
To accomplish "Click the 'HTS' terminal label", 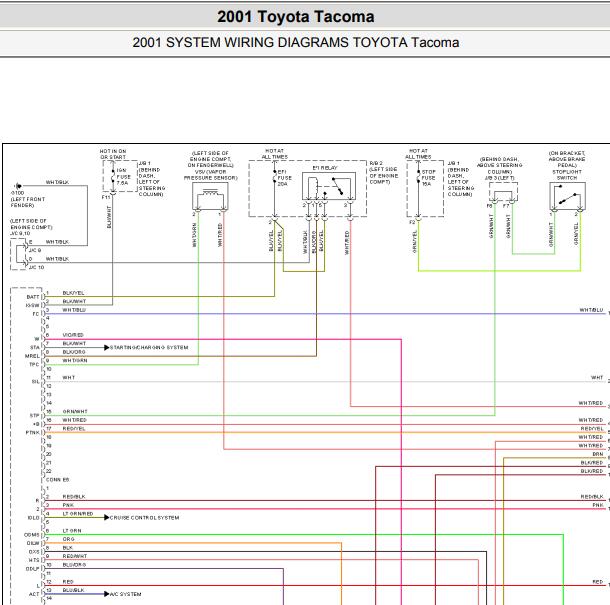I will pos(34,560).
